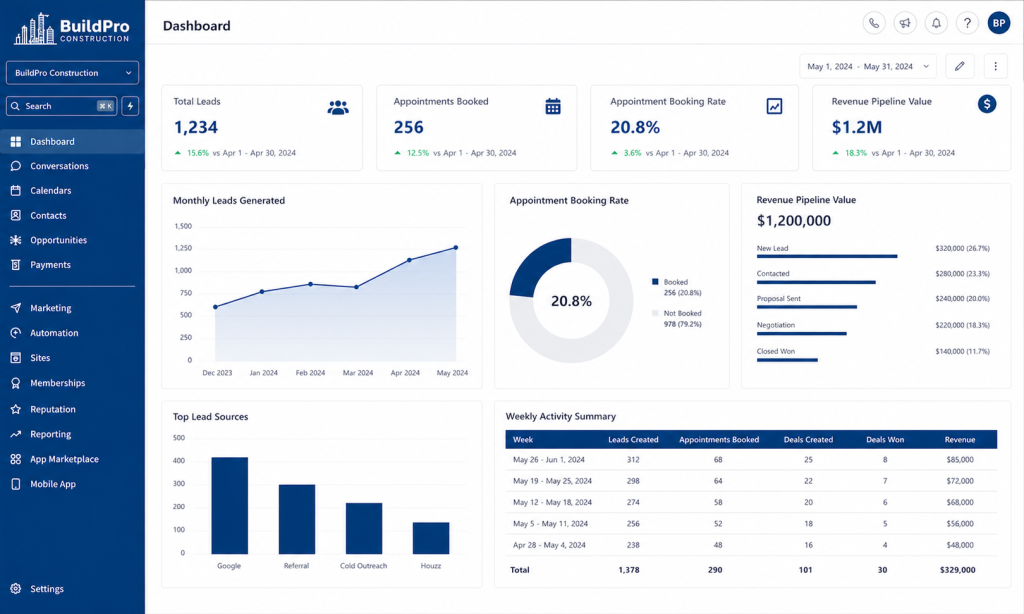Expand the BuildPro Construction account dropdown

coord(72,73)
